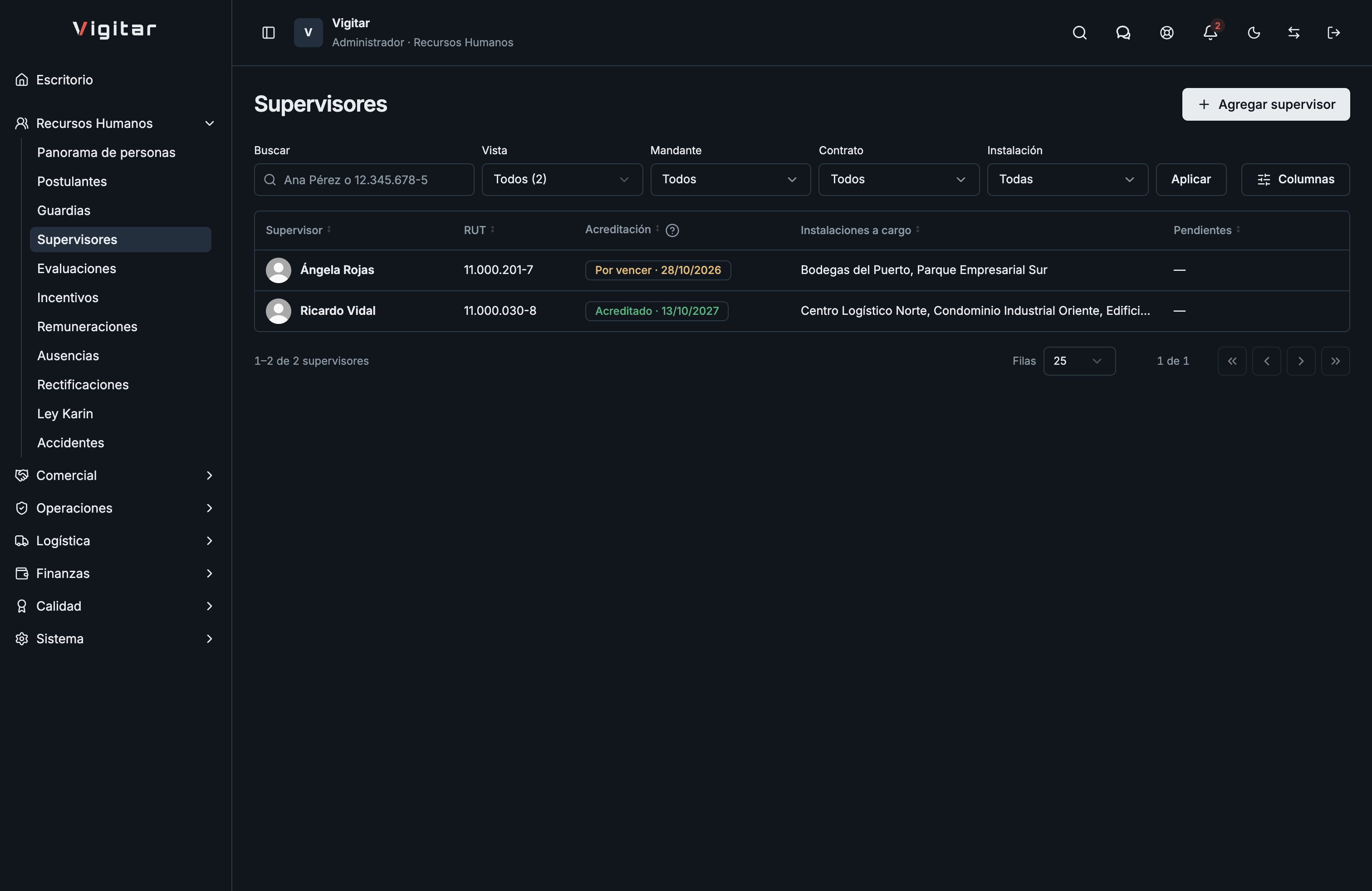
Task: Expand the Sistema menu
Action: coord(115,639)
